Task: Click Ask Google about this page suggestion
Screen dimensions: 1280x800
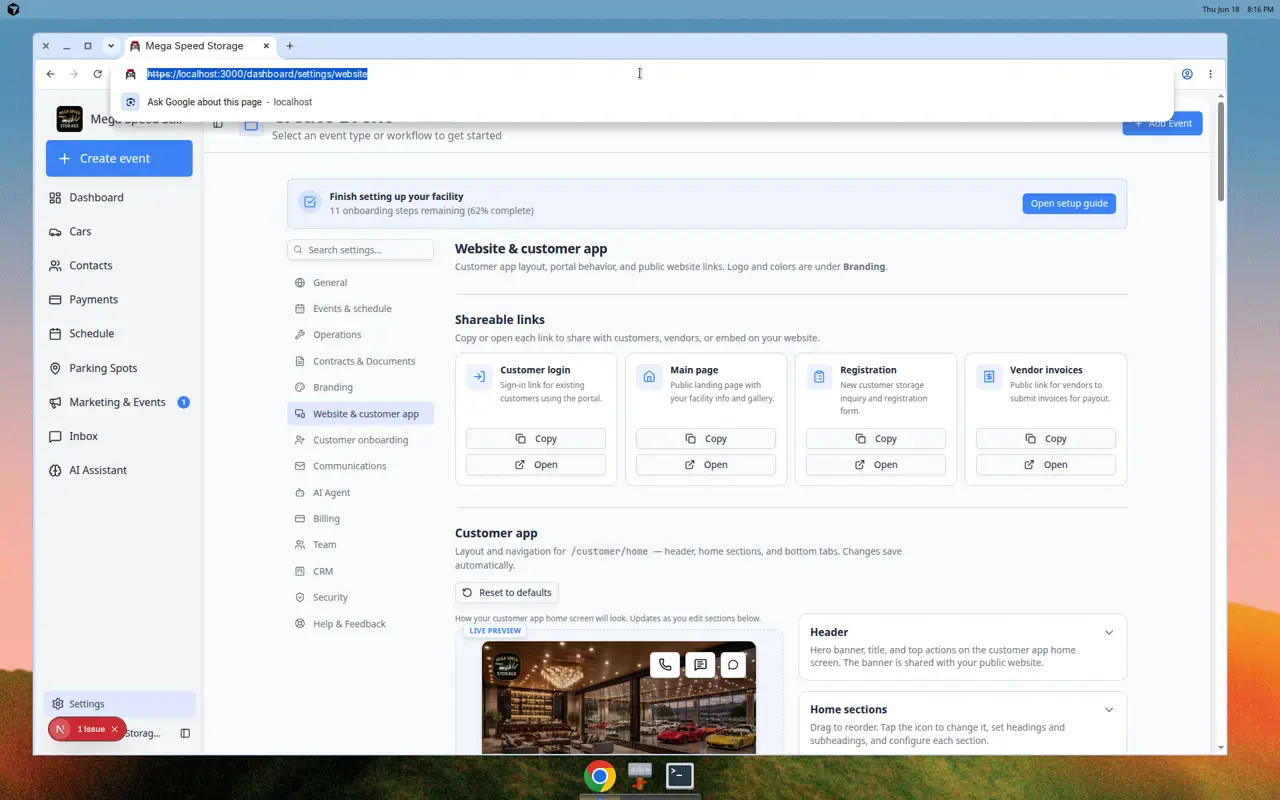Action: pos(640,102)
